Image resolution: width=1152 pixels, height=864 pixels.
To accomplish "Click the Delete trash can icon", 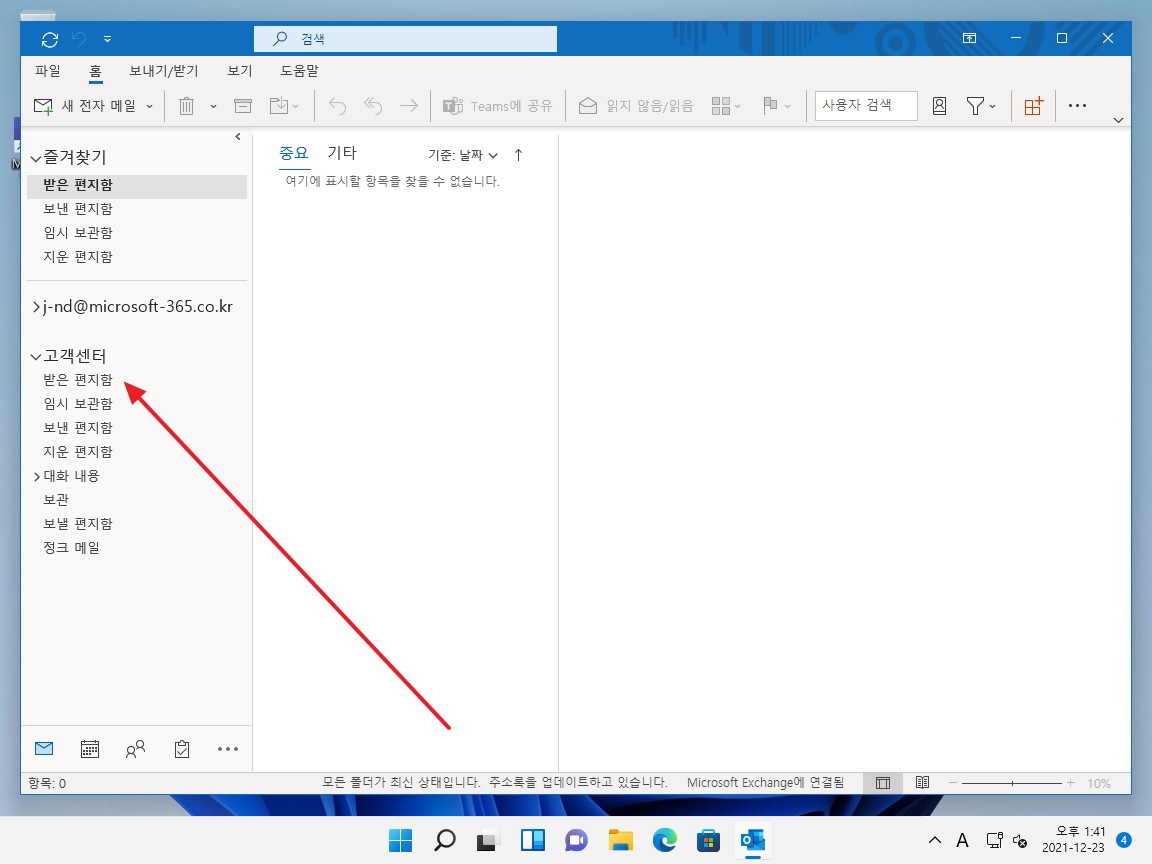I will click(x=187, y=107).
